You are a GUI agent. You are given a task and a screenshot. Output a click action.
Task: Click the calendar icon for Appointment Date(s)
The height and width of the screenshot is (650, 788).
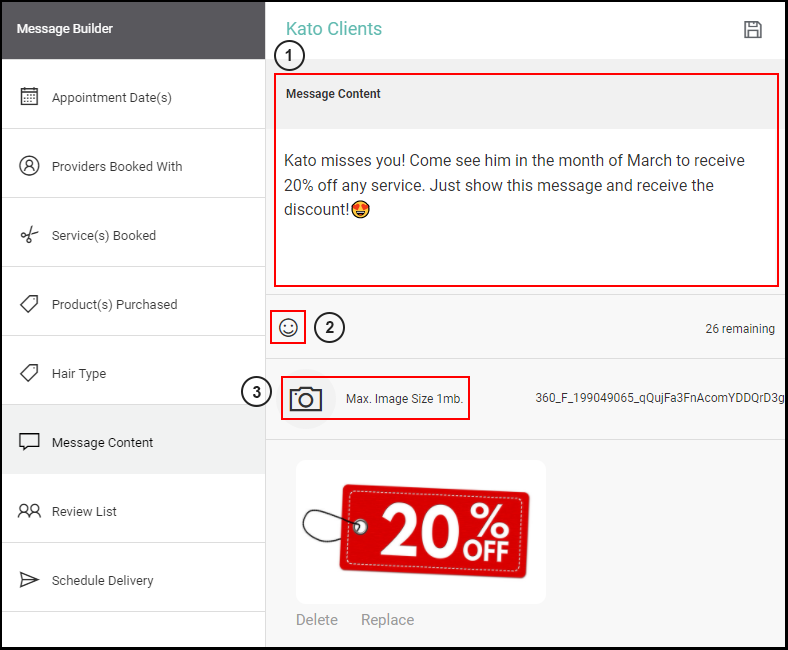29,96
